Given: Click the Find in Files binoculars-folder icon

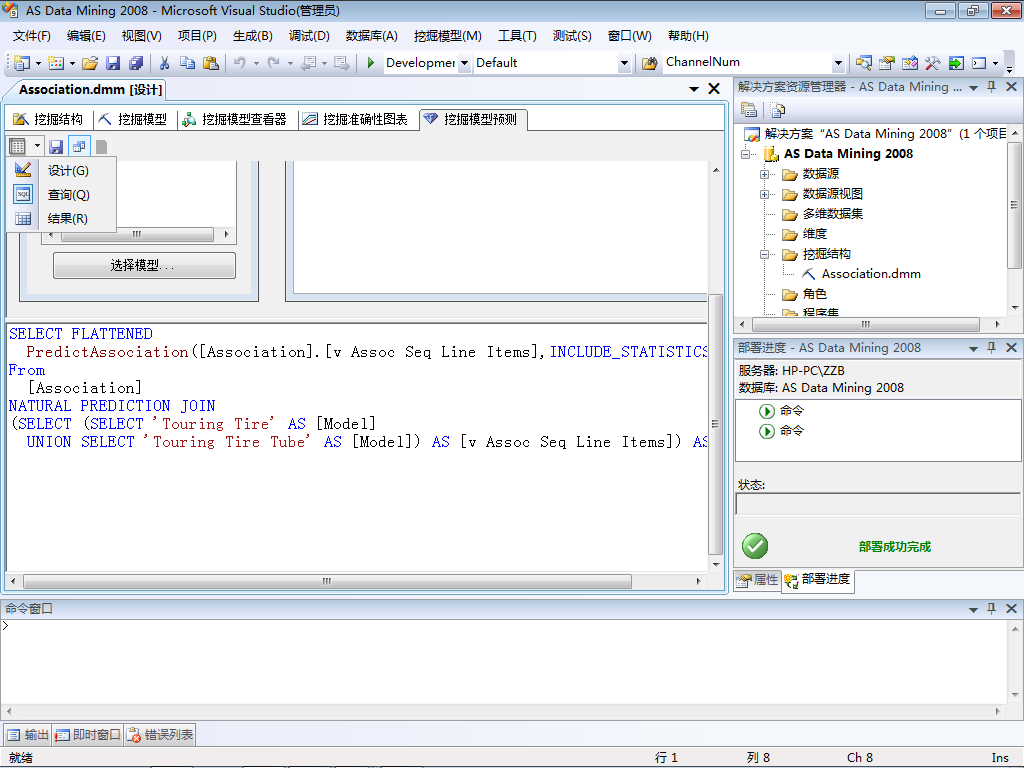Looking at the screenshot, I should coord(649,63).
